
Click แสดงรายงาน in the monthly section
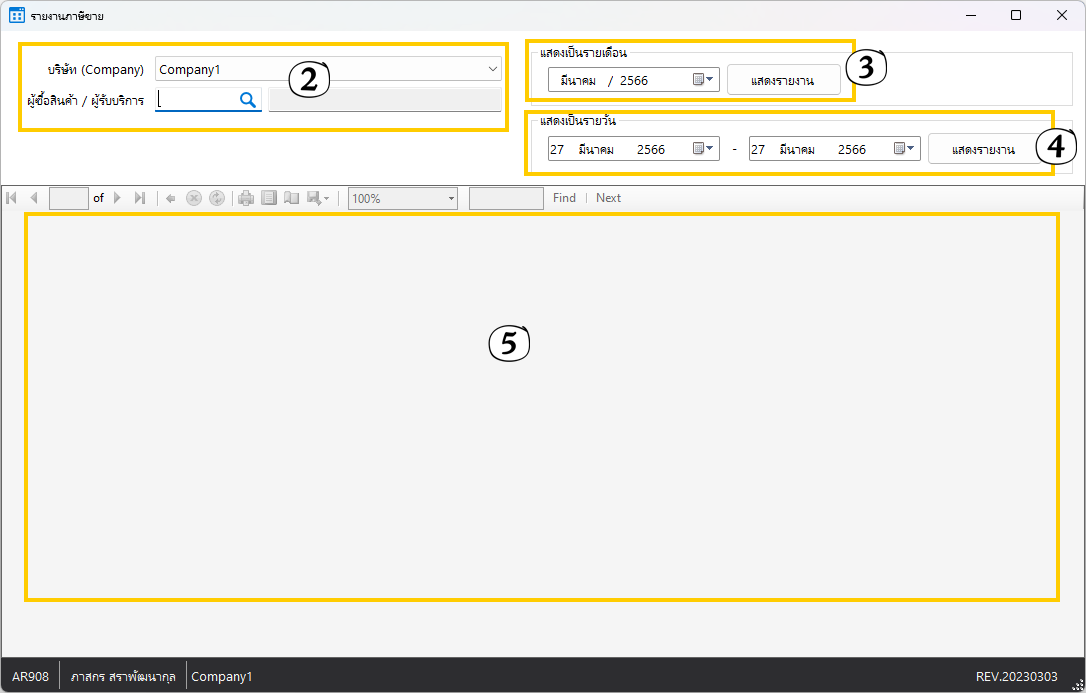coord(783,80)
